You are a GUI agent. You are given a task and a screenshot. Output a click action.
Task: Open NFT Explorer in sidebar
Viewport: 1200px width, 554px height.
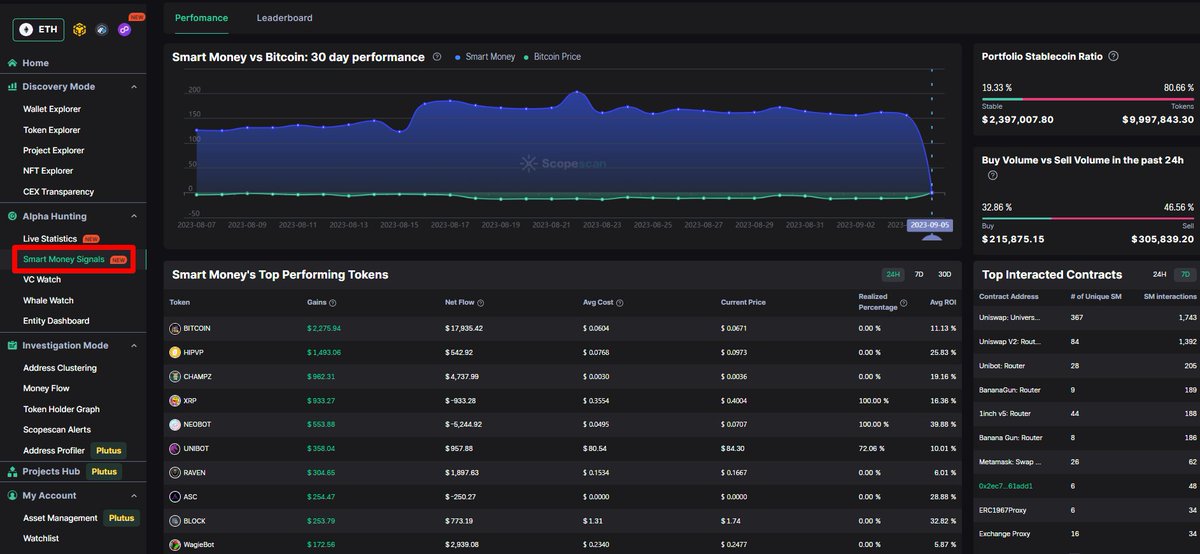click(x=48, y=171)
